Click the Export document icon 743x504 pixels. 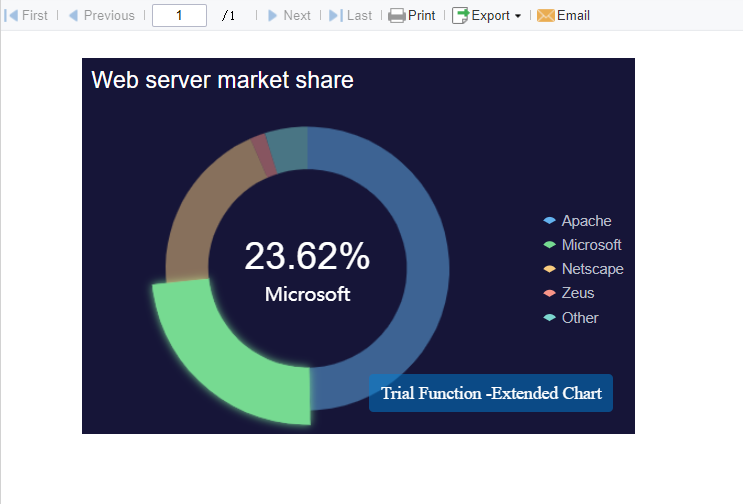pyautogui.click(x=460, y=16)
